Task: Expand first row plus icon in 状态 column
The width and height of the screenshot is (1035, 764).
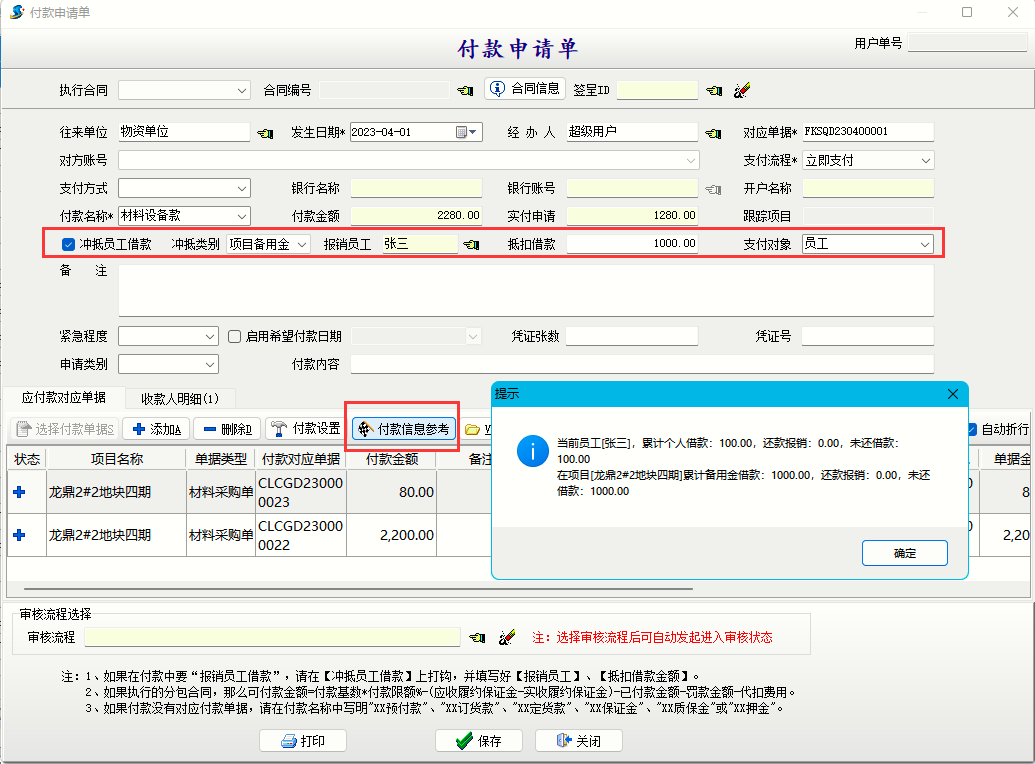Action: (x=19, y=491)
